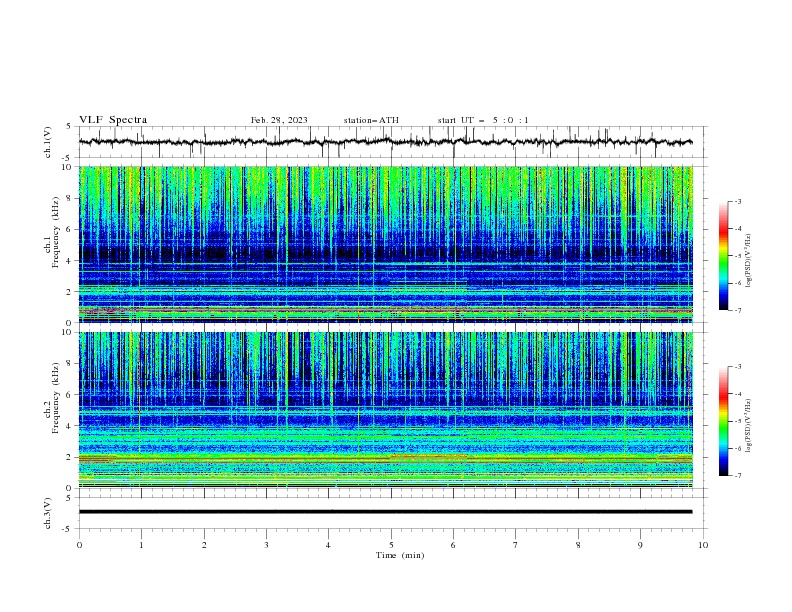Screen dimensions: 792x612
Task: Click the 'Time (min)' axis label
Action: point(400,555)
